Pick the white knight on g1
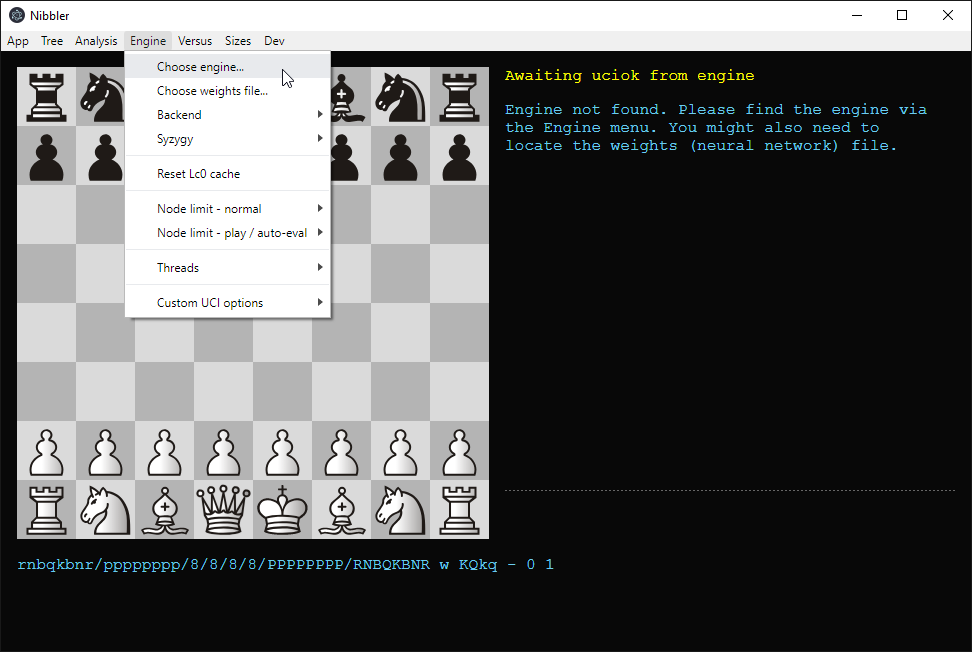 point(401,509)
